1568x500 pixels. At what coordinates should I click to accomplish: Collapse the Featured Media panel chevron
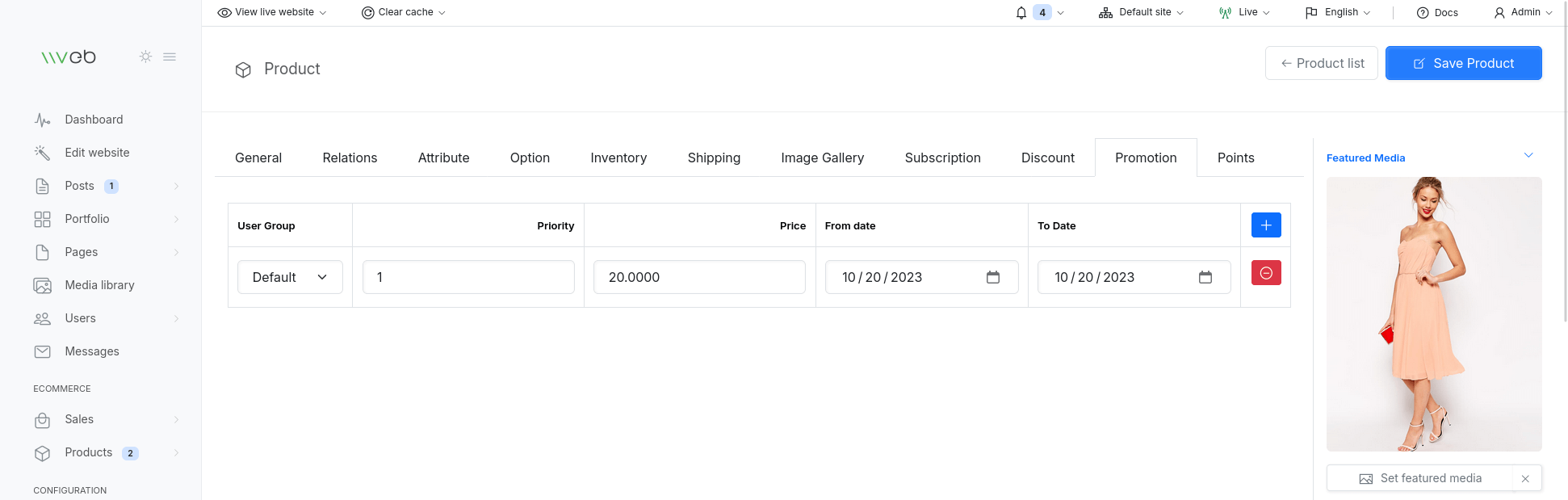coord(1528,155)
